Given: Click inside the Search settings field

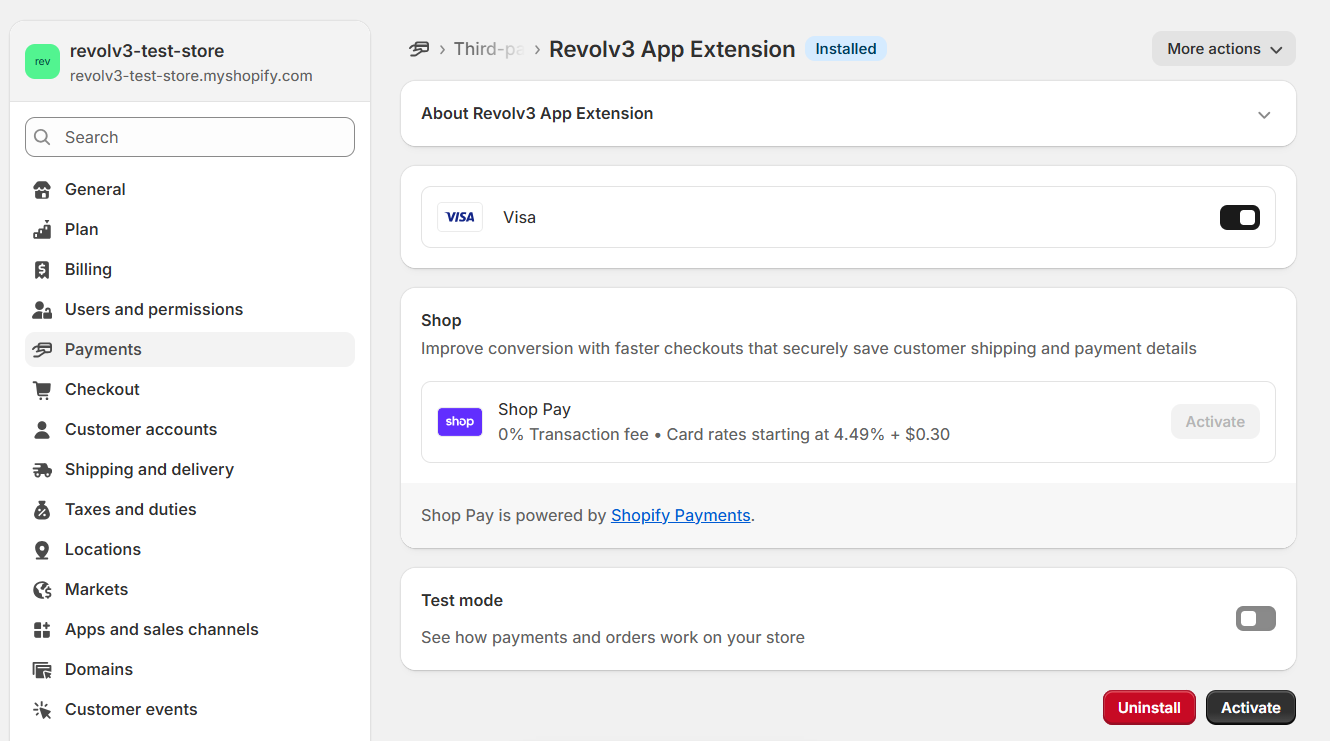Looking at the screenshot, I should (189, 136).
